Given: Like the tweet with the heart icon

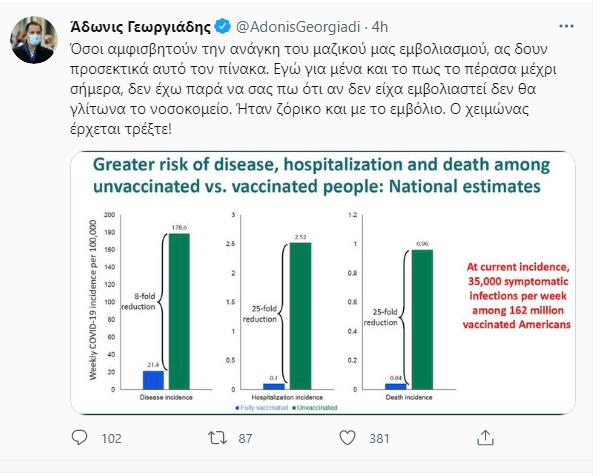Looking at the screenshot, I should coord(347,438).
